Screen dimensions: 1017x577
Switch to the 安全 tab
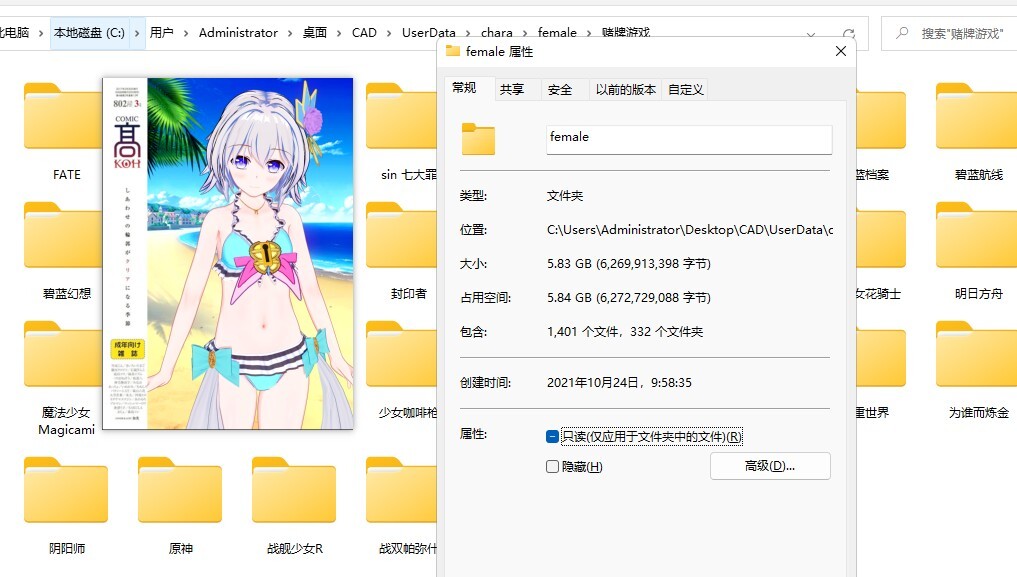pyautogui.click(x=560, y=89)
